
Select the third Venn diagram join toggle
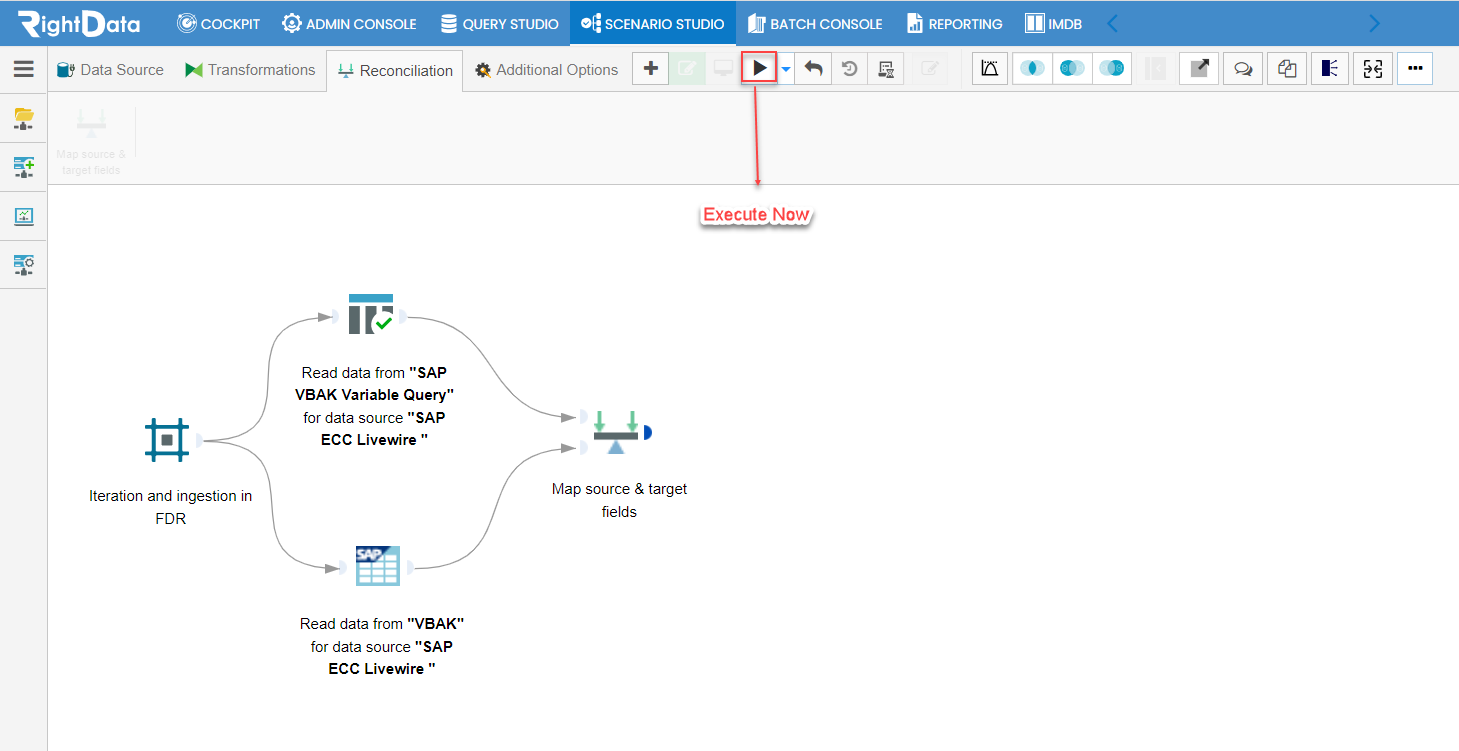pos(1112,69)
